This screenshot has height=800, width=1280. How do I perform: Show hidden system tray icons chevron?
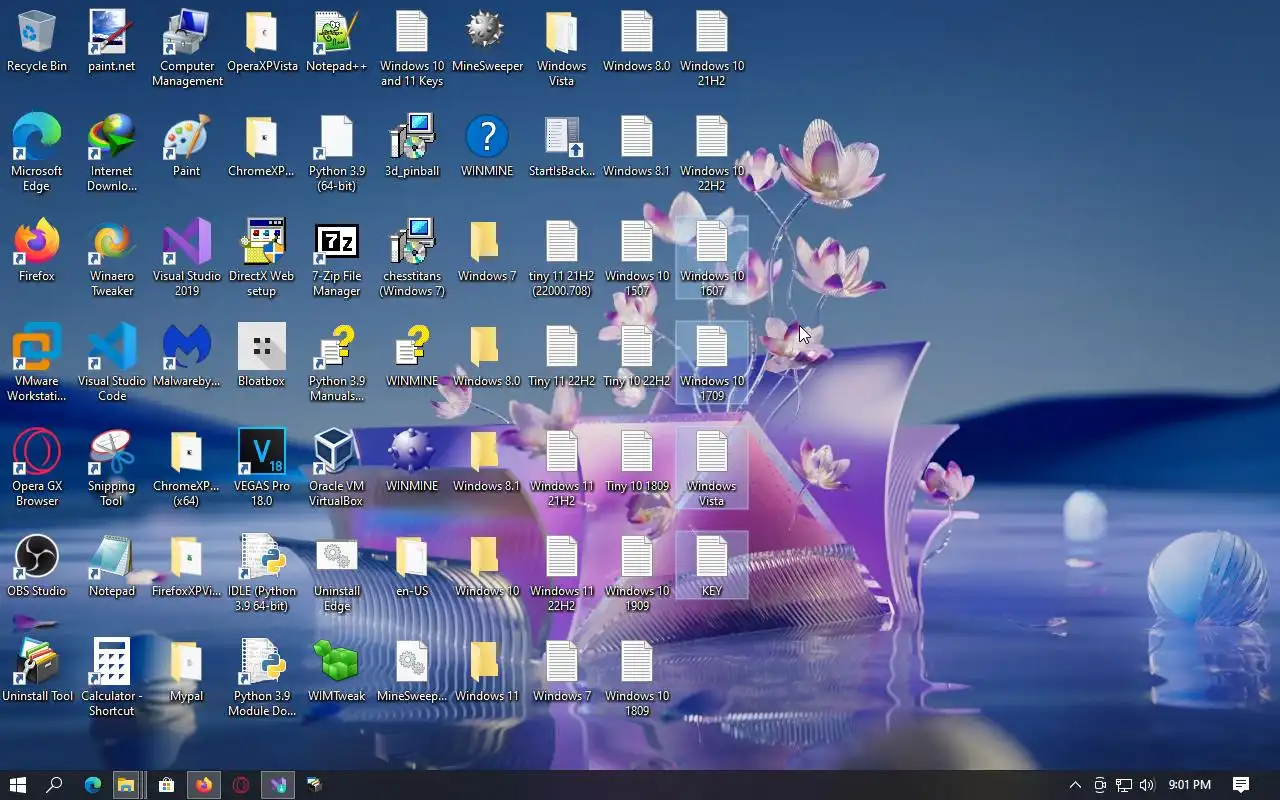1075,785
